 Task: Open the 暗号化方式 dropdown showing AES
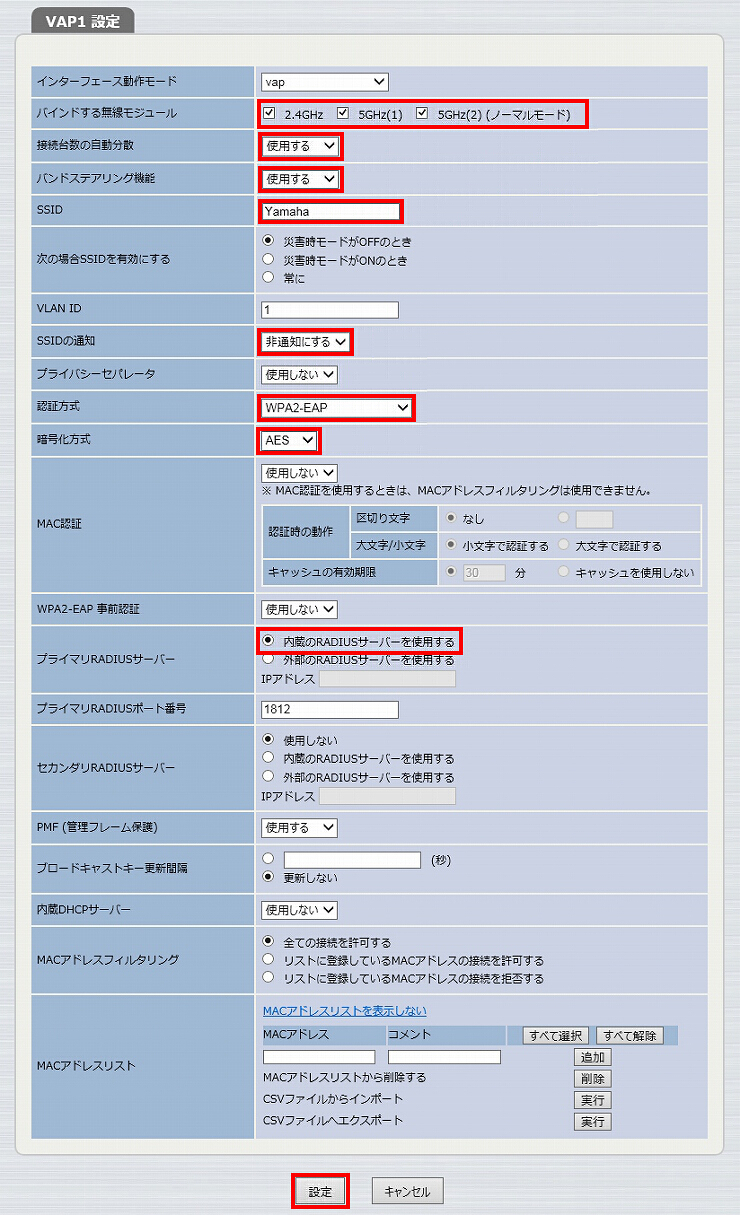click(x=290, y=440)
